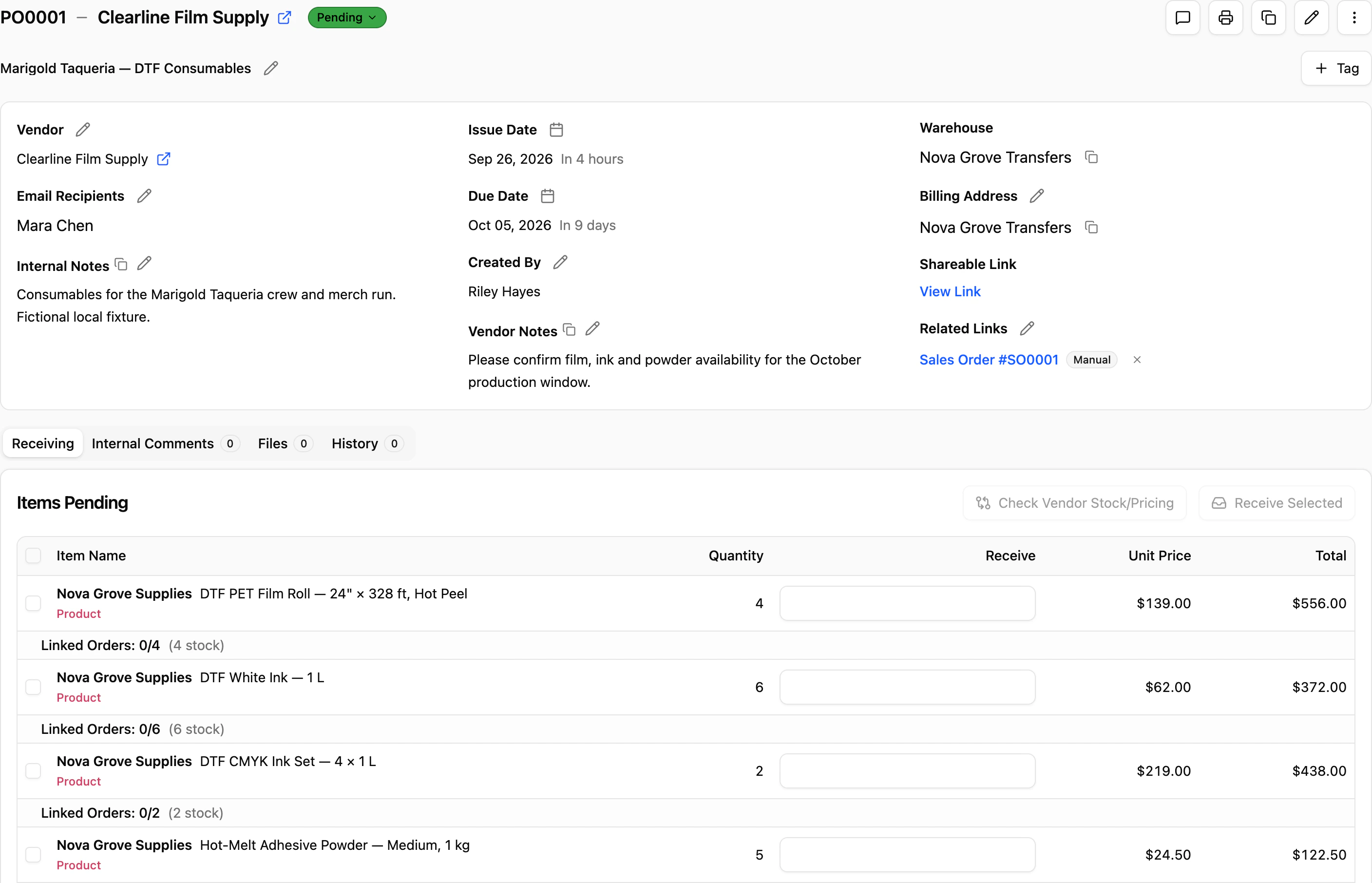1372x883 pixels.
Task: Copy the Internal Notes text
Action: click(121, 264)
